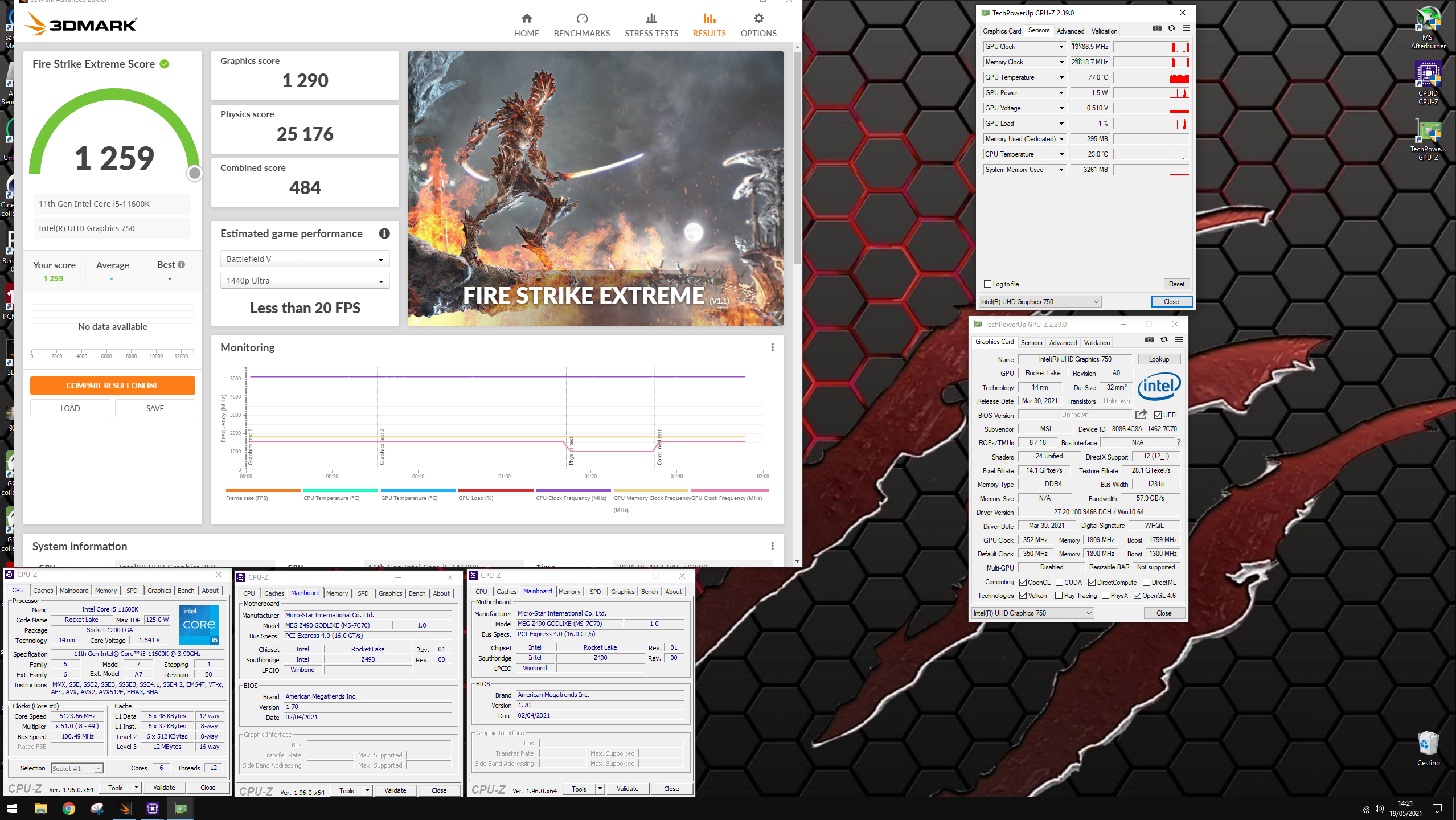This screenshot has width=1456, height=820.
Task: Click the Lookup button in GPU-Z
Action: (1159, 359)
